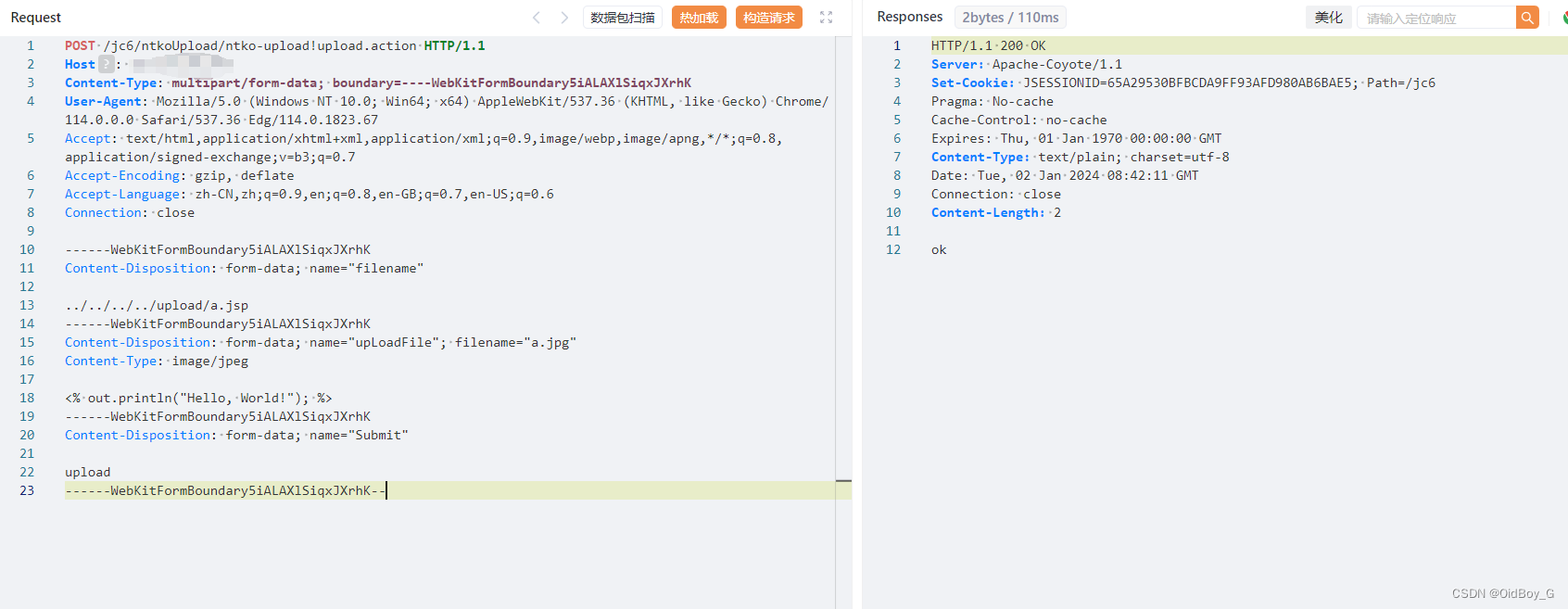Click the 数据包扫描 button
The width and height of the screenshot is (1568, 609).
point(623,18)
